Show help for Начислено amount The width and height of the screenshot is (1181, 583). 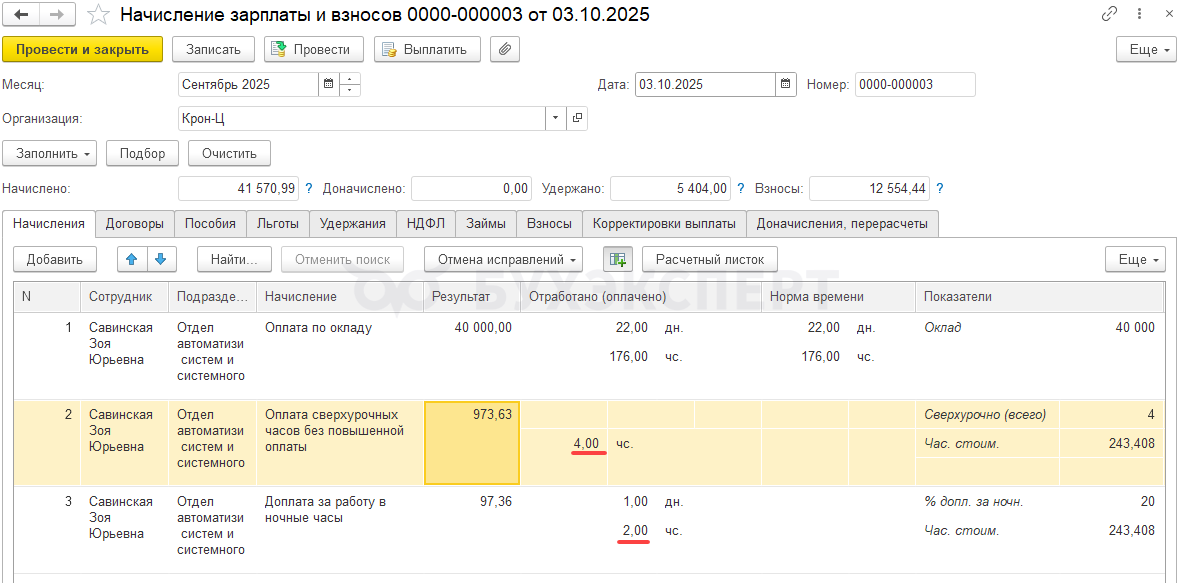coord(308,188)
